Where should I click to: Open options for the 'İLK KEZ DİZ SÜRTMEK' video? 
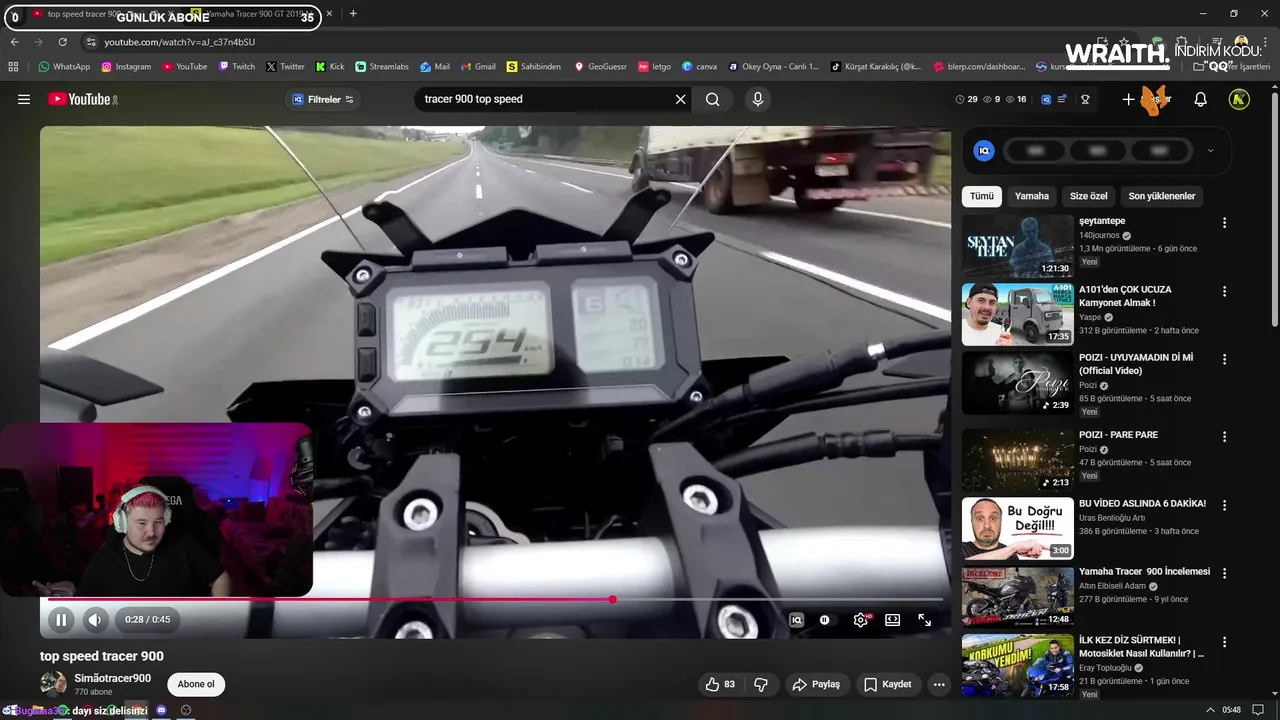coord(1224,641)
